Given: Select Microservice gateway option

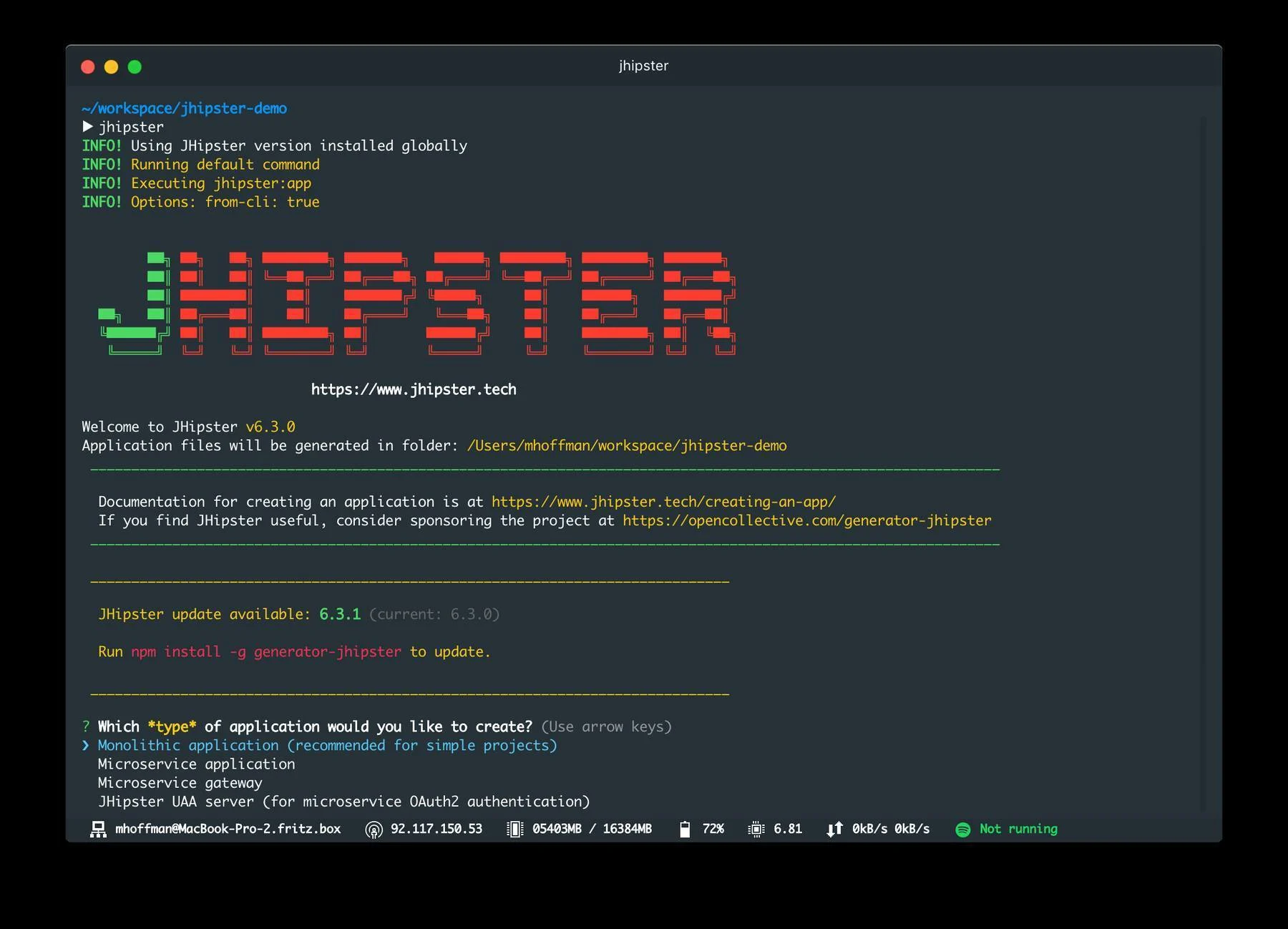Looking at the screenshot, I should [180, 782].
